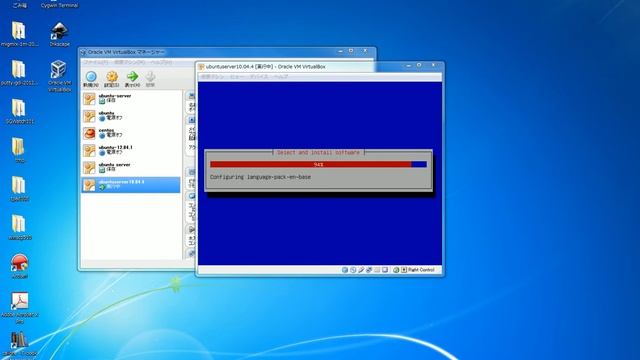Open the red mushroom application shortcut
Viewport: 640px width, 360px height.
pyautogui.click(x=19, y=266)
